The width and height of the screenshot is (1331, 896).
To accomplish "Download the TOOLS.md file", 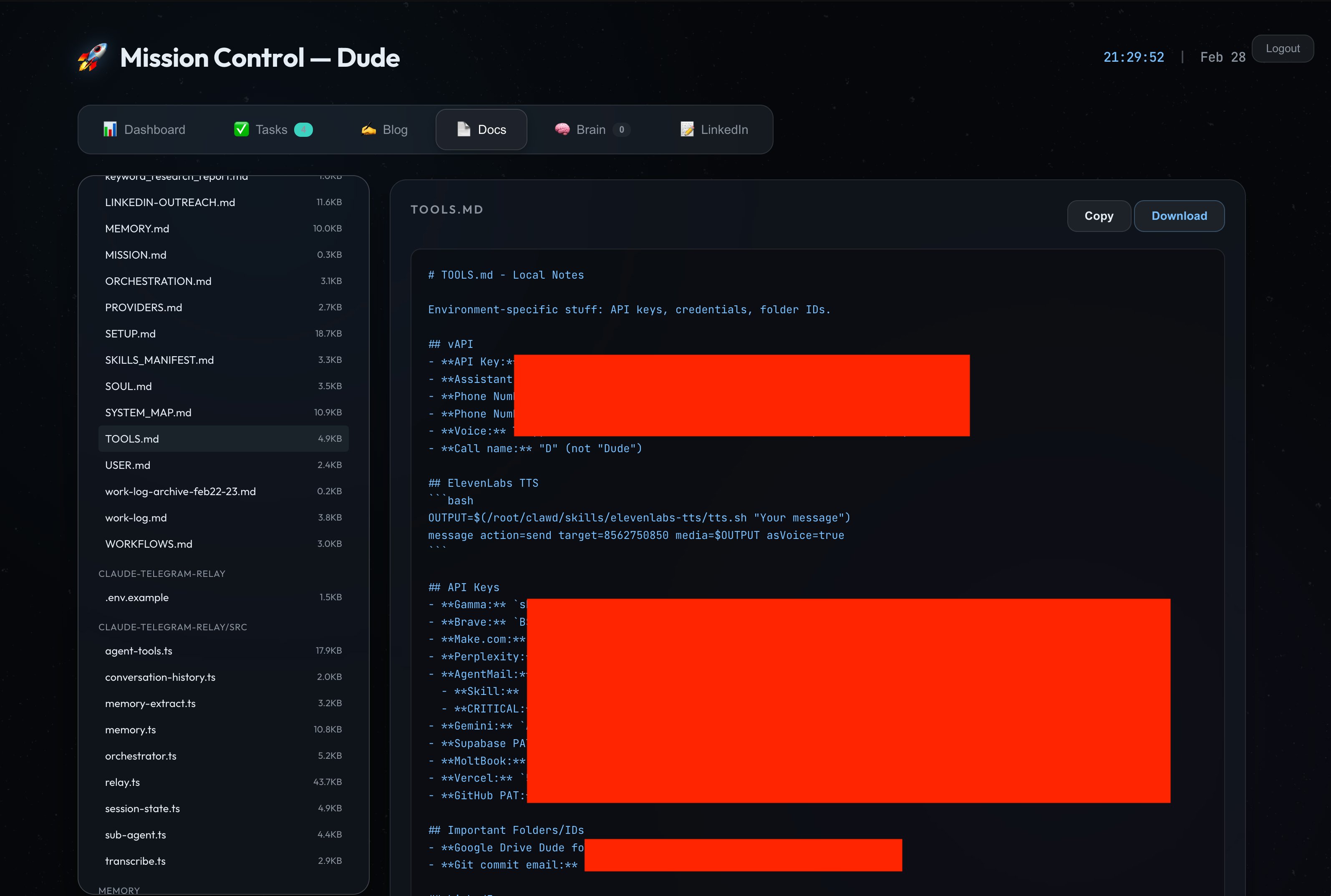I will (x=1179, y=216).
